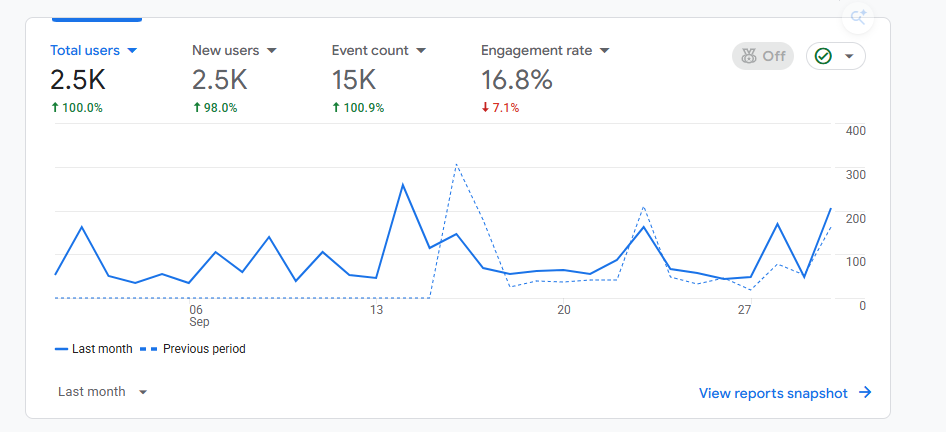Click the 100.0% Total users increase indicator
The height and width of the screenshot is (432, 946).
point(77,108)
